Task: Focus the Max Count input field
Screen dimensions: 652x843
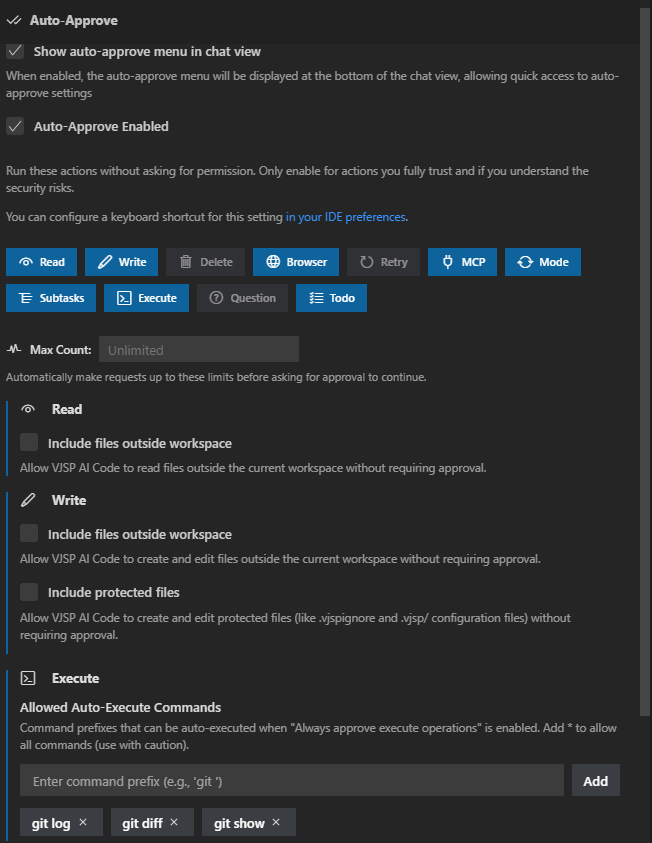Action: click(196, 350)
